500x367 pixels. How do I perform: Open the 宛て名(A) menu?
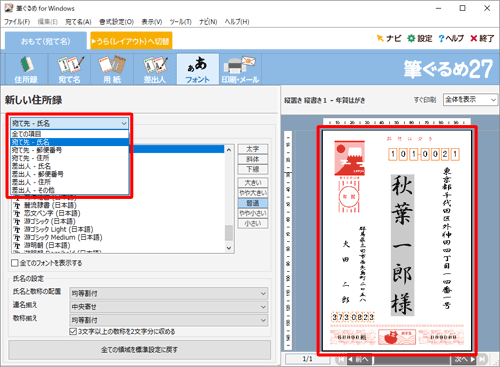pos(78,22)
